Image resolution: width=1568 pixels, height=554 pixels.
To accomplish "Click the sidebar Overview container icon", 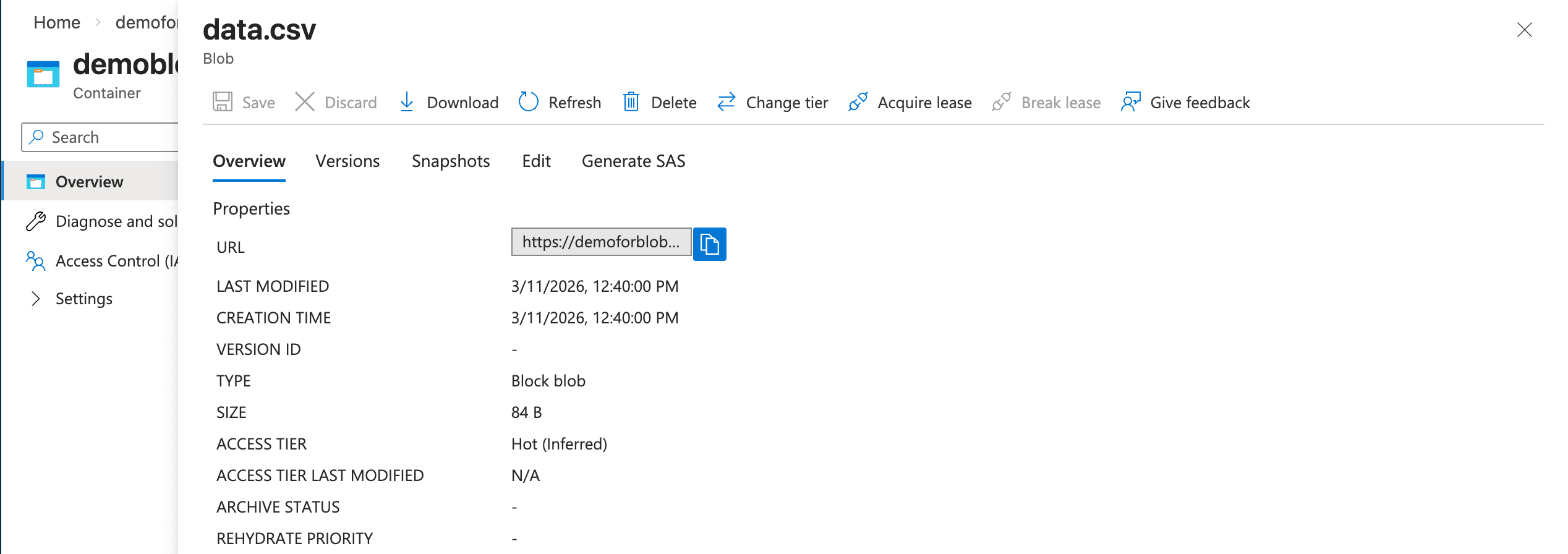I will coord(36,182).
